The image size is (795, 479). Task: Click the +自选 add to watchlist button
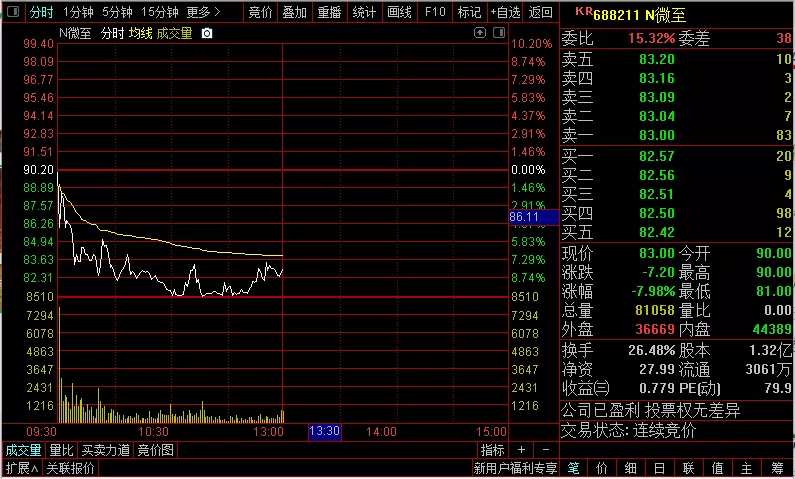(505, 12)
